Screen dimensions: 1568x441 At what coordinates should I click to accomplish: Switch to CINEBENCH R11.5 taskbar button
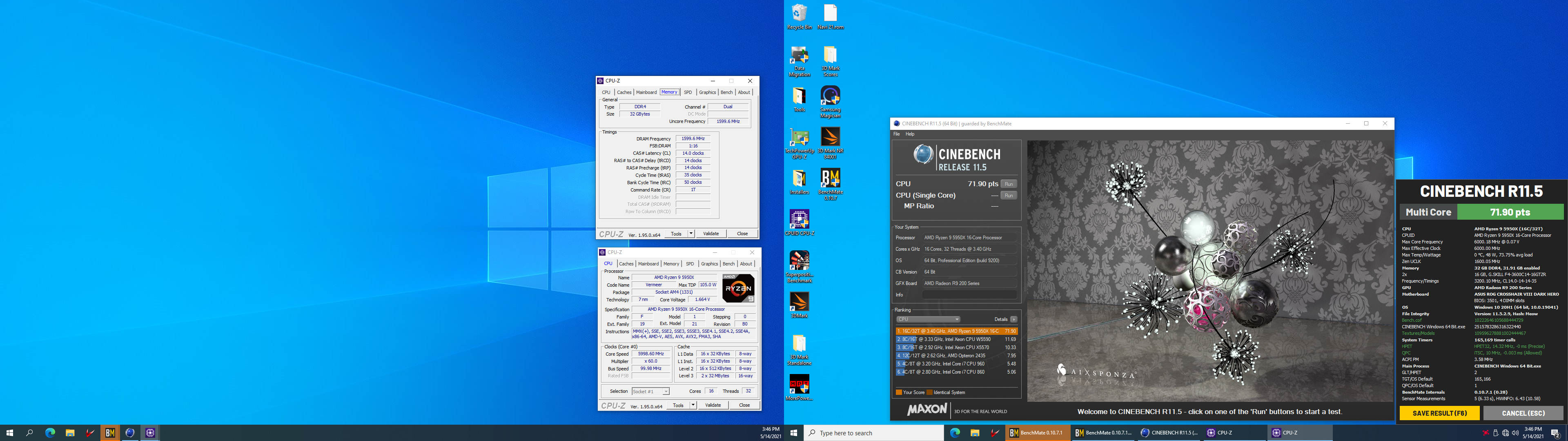1169,432
